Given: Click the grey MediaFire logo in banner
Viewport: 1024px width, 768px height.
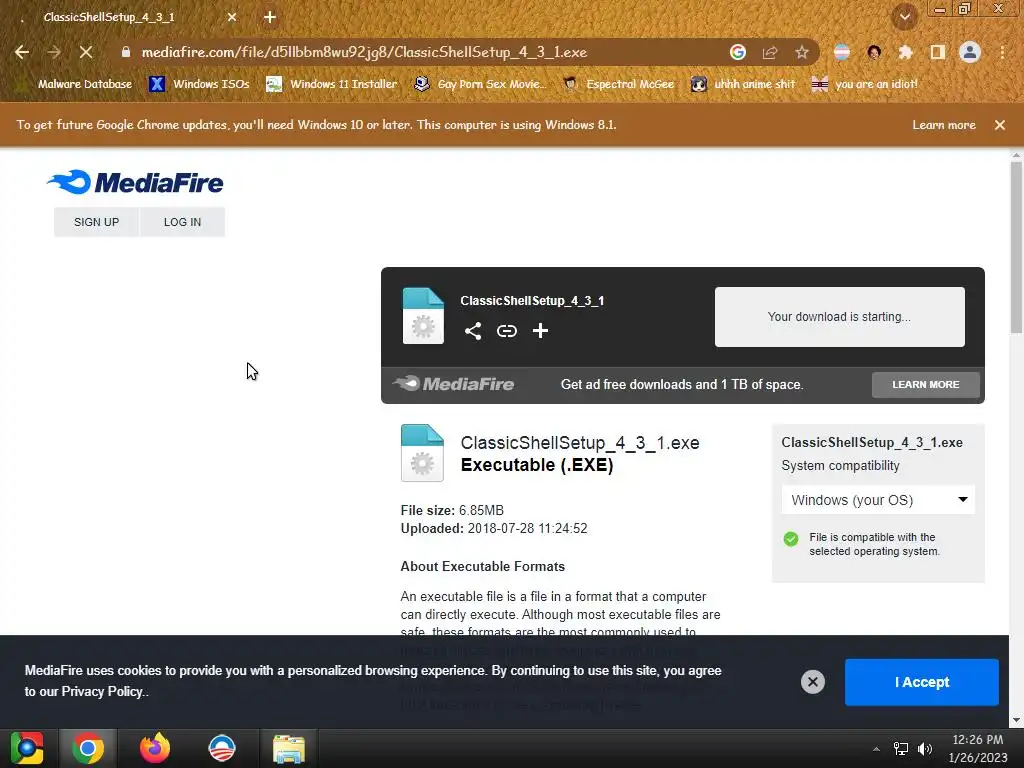Looking at the screenshot, I should 453,384.
